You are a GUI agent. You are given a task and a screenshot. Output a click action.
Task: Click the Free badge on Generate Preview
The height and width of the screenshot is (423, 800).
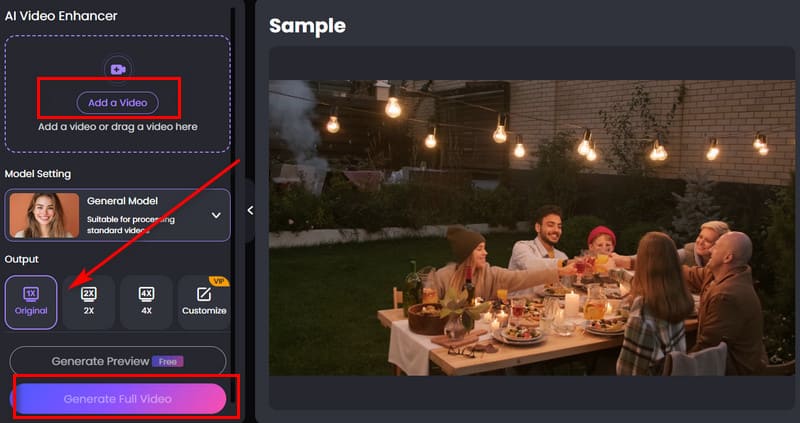pos(167,361)
